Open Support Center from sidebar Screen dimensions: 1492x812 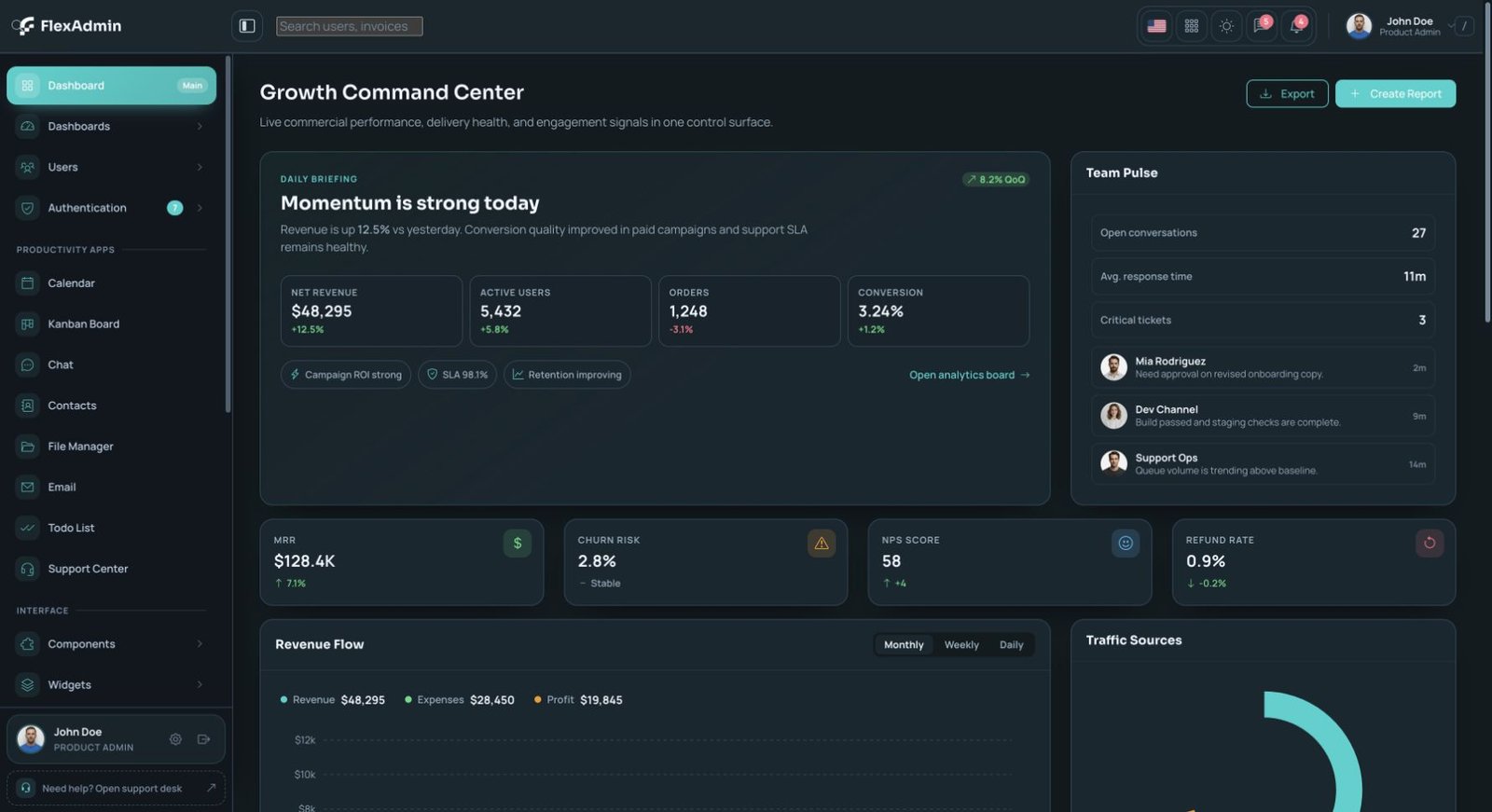111,569
